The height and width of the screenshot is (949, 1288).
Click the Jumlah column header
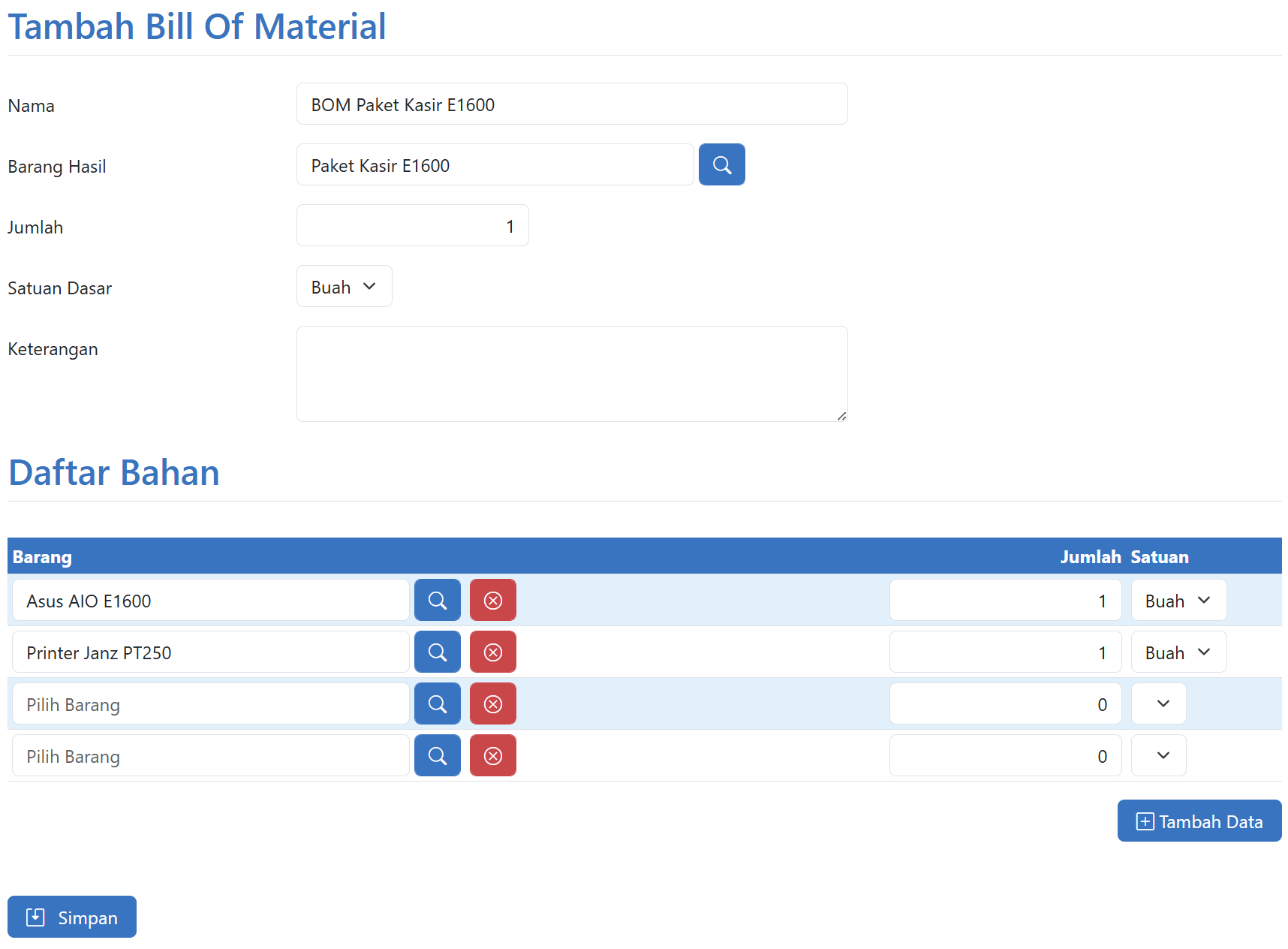[1091, 557]
